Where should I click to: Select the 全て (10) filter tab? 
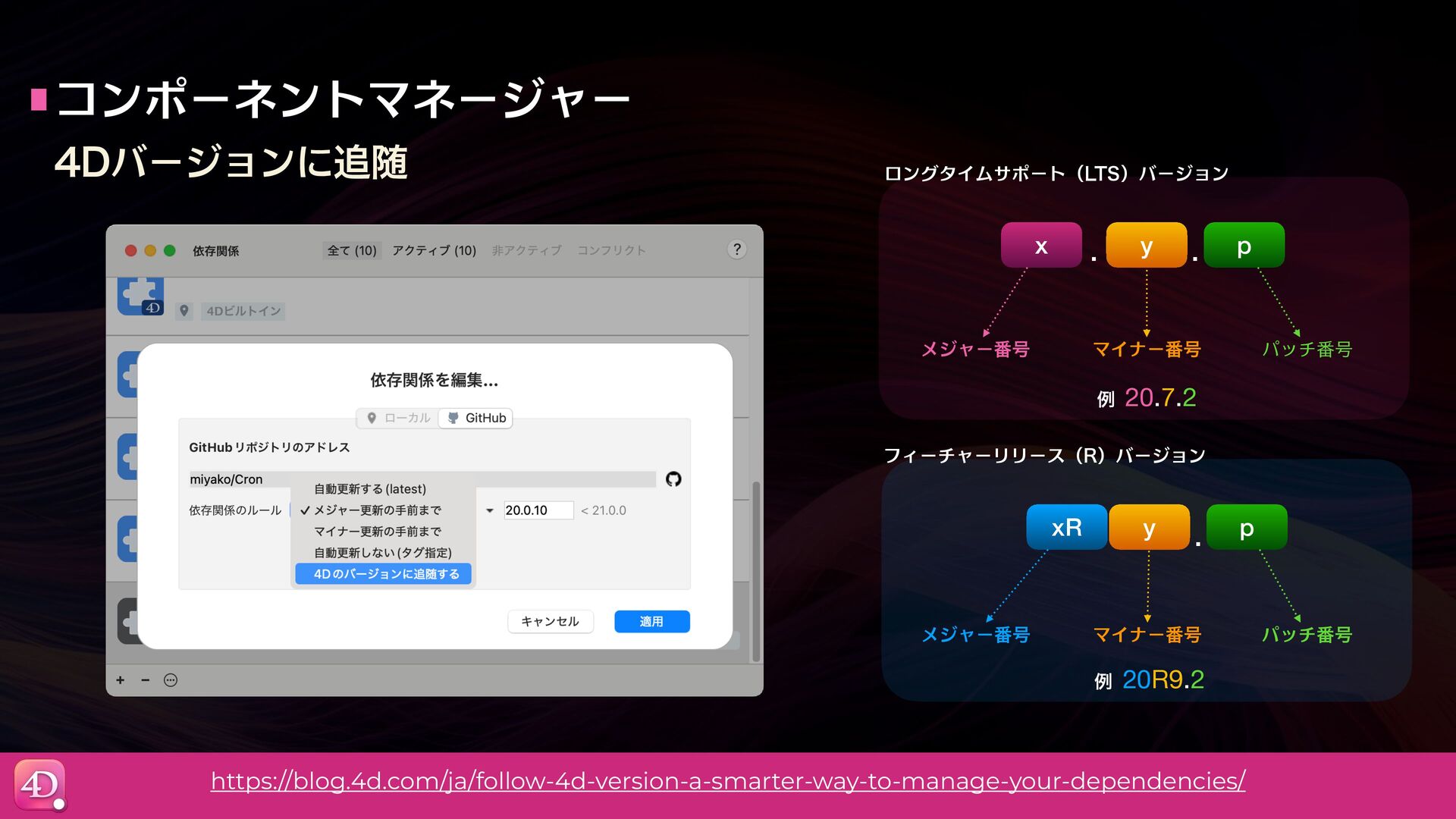(x=352, y=250)
